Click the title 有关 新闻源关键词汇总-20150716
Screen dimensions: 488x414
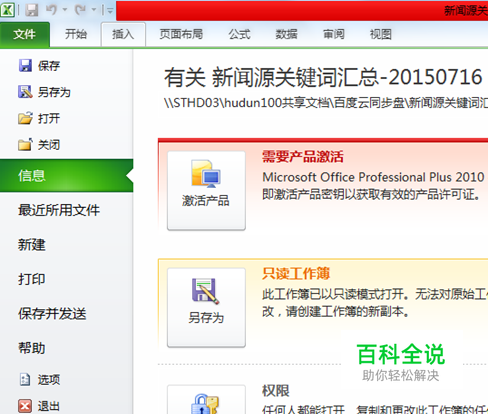point(323,77)
